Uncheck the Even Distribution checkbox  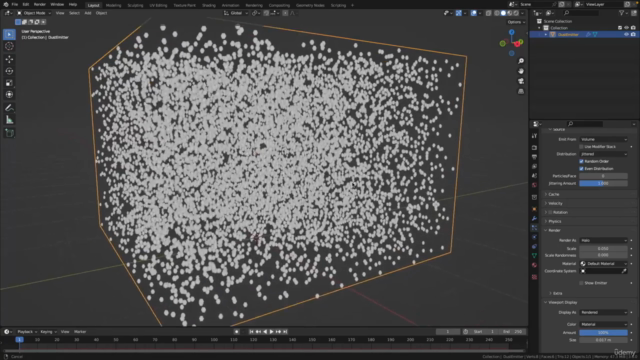click(582, 169)
